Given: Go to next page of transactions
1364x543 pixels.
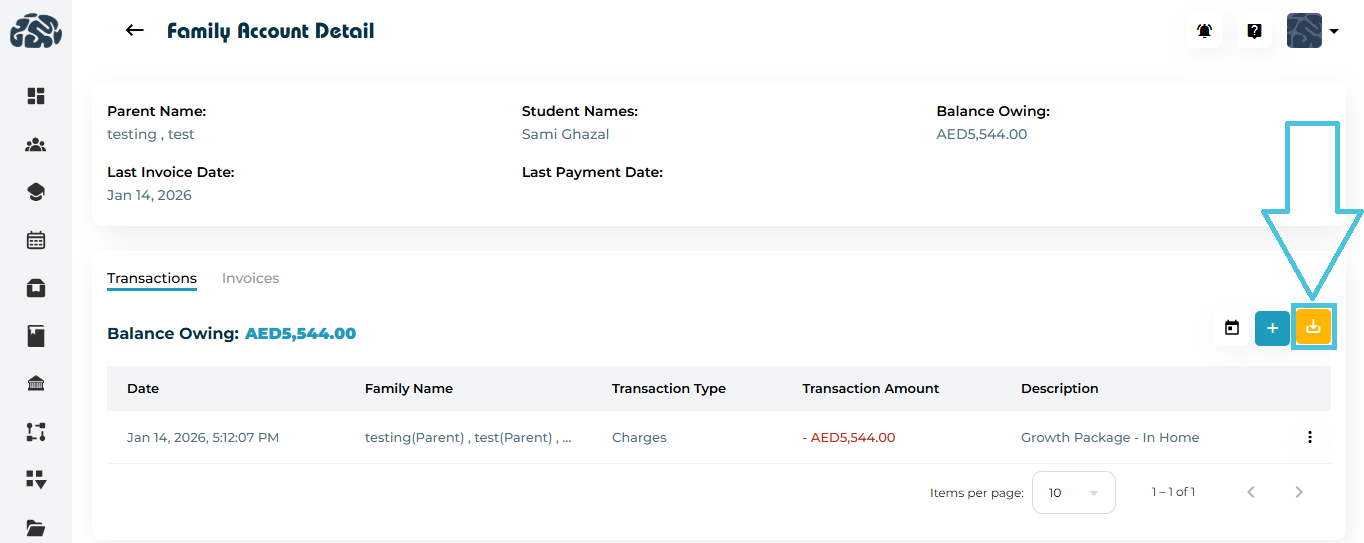Looking at the screenshot, I should [1299, 492].
